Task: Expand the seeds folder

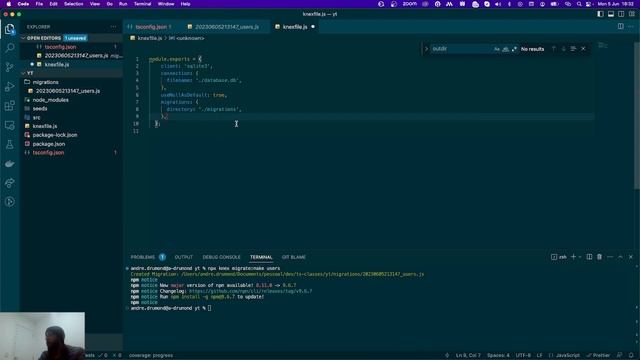Action: (40, 109)
